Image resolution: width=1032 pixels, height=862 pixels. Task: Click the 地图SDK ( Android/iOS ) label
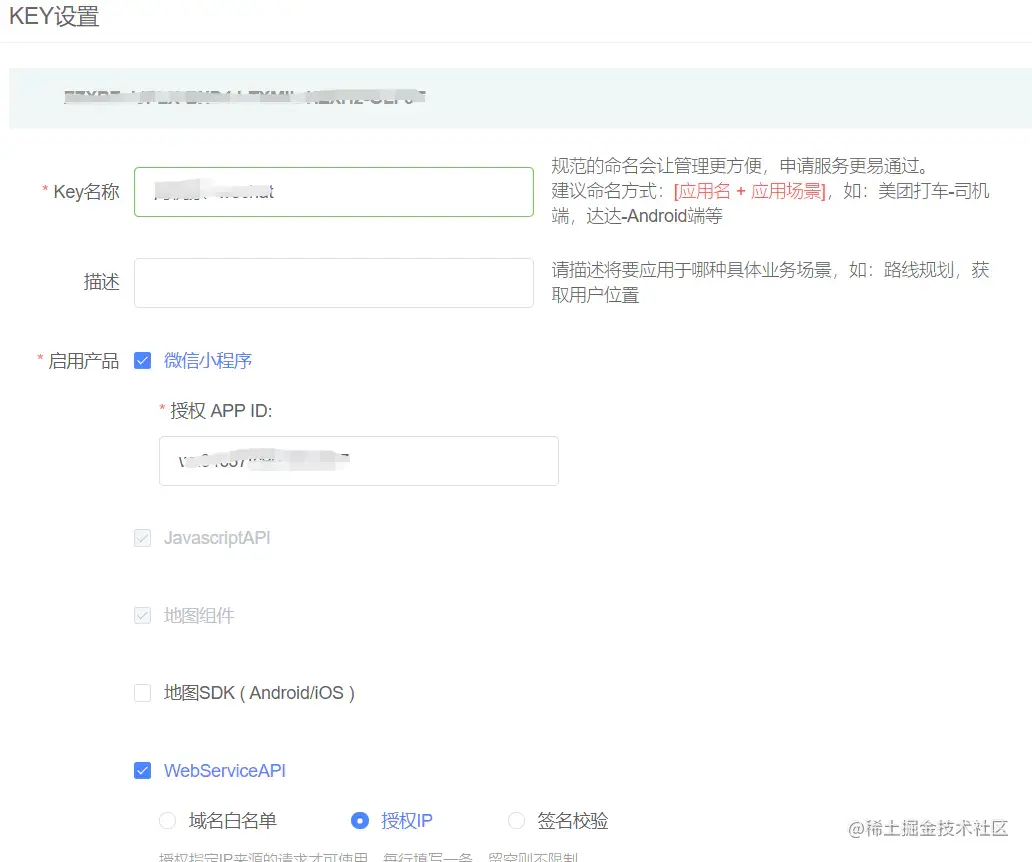point(259,693)
